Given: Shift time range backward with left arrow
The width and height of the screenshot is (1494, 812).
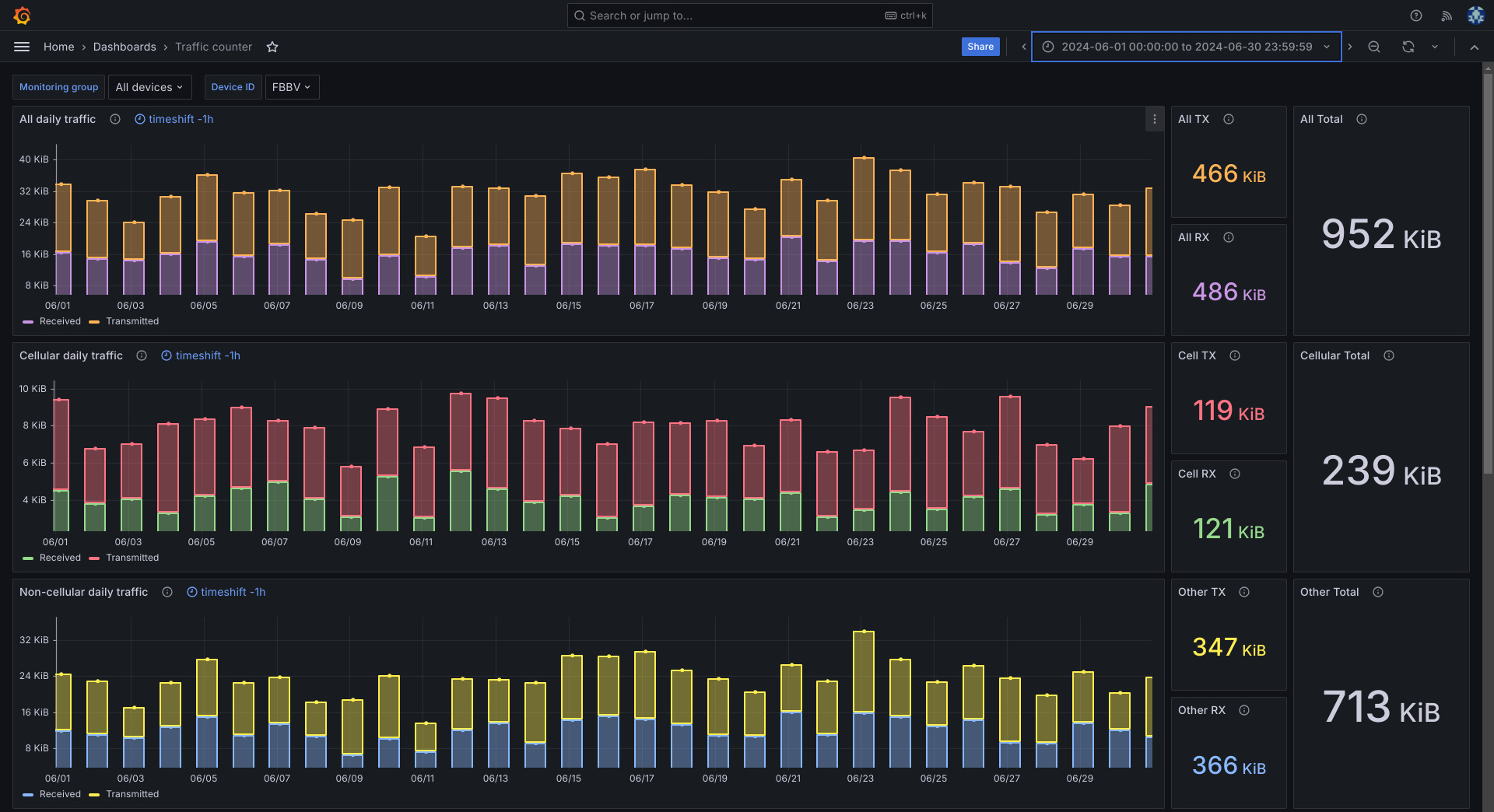Looking at the screenshot, I should coord(1024,47).
